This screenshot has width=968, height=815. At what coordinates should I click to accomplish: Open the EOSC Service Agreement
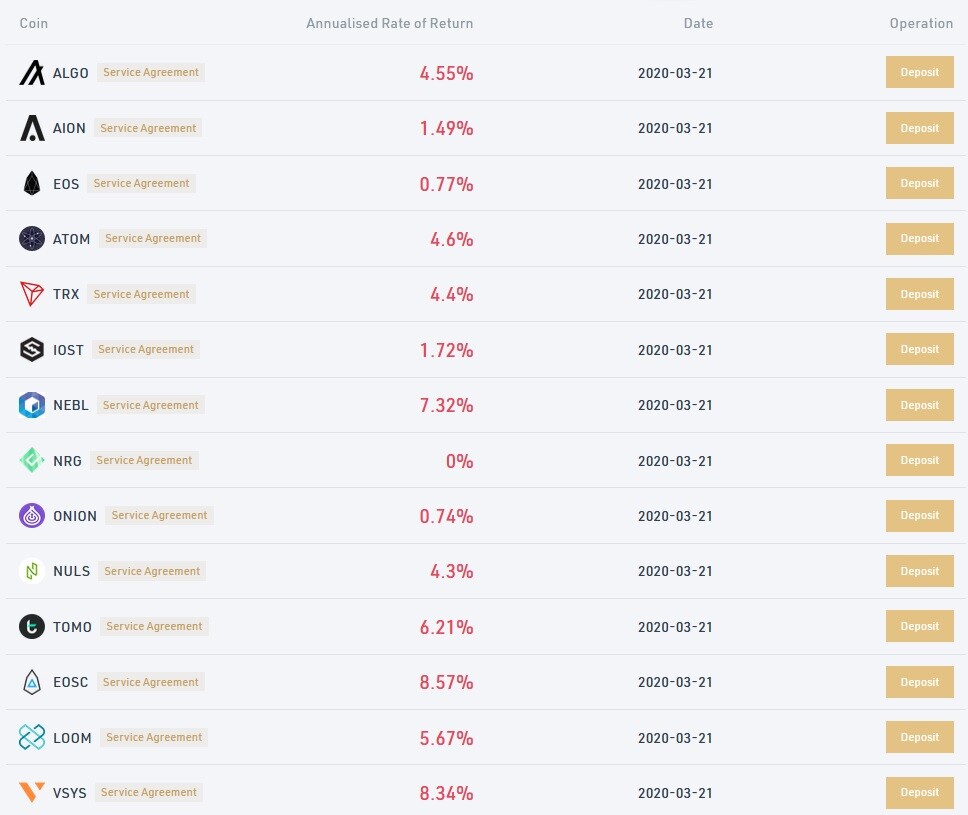pos(151,682)
